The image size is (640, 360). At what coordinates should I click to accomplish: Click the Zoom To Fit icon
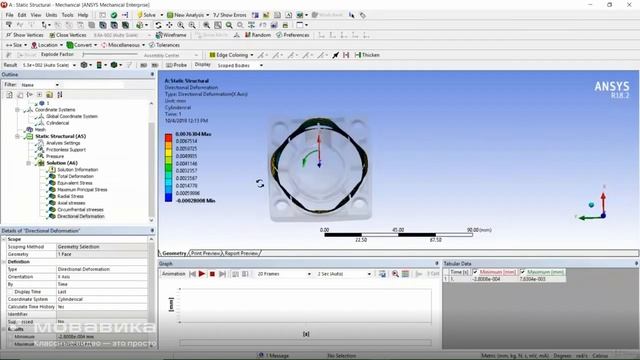(x=207, y=25)
